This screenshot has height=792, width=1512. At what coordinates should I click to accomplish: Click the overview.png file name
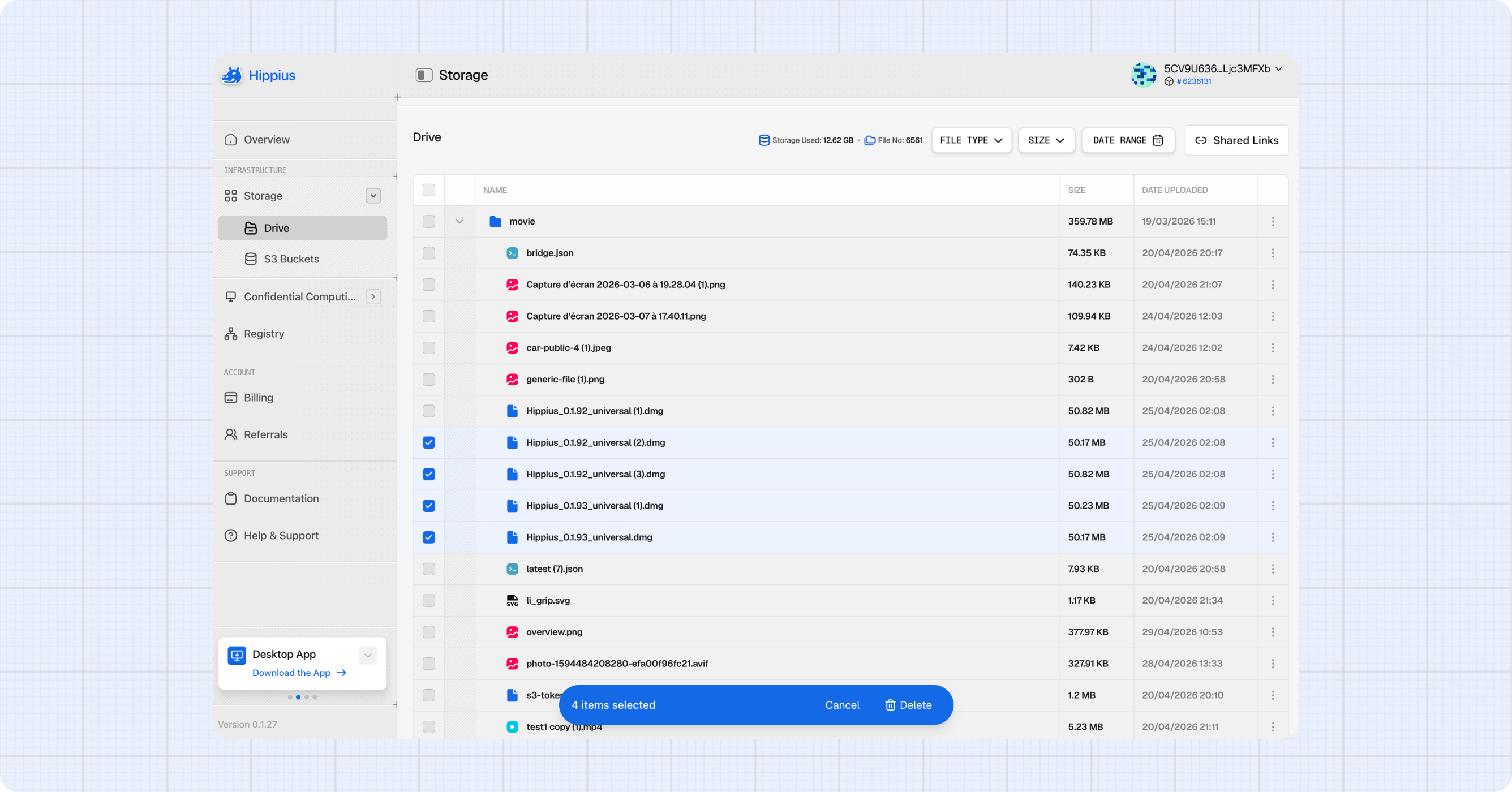(554, 632)
